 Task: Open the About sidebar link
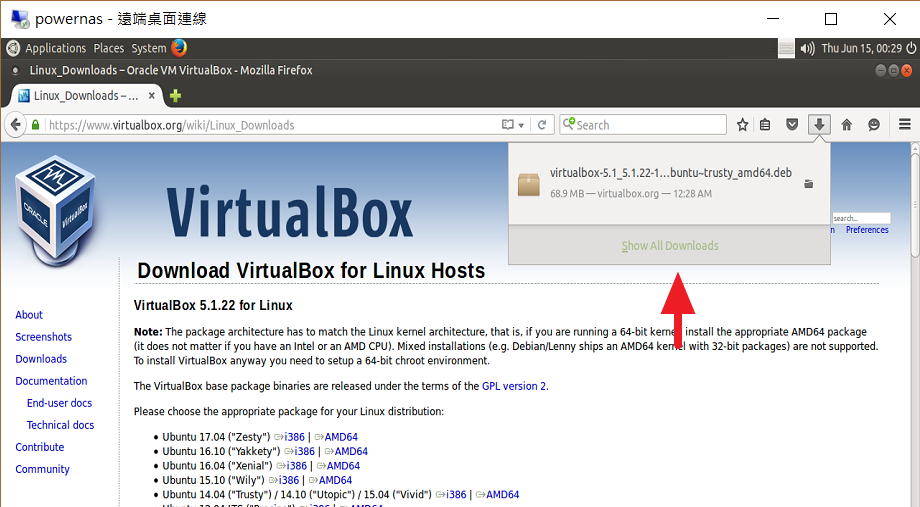click(29, 315)
